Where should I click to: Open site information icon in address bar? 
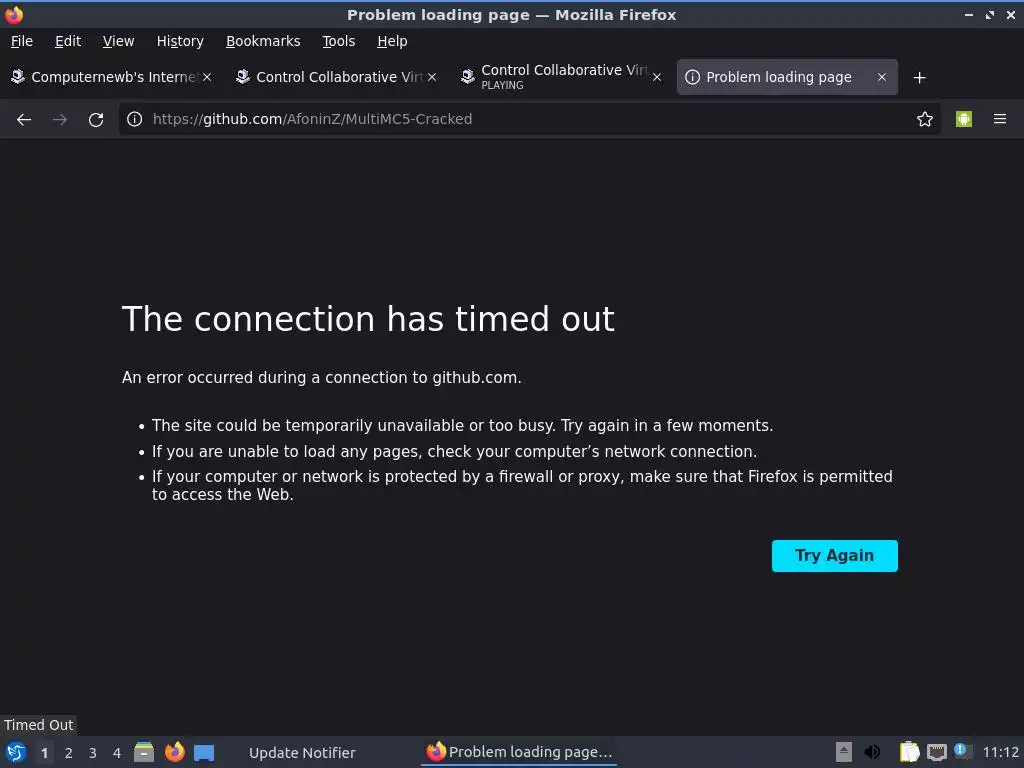(x=135, y=119)
